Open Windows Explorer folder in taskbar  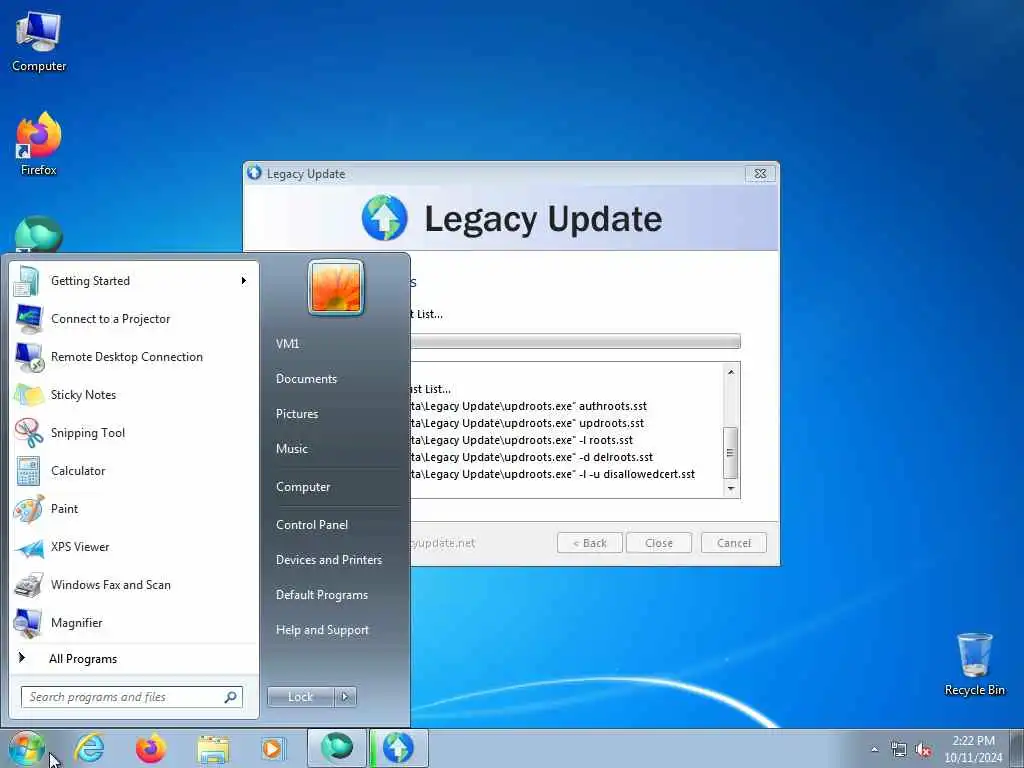213,748
